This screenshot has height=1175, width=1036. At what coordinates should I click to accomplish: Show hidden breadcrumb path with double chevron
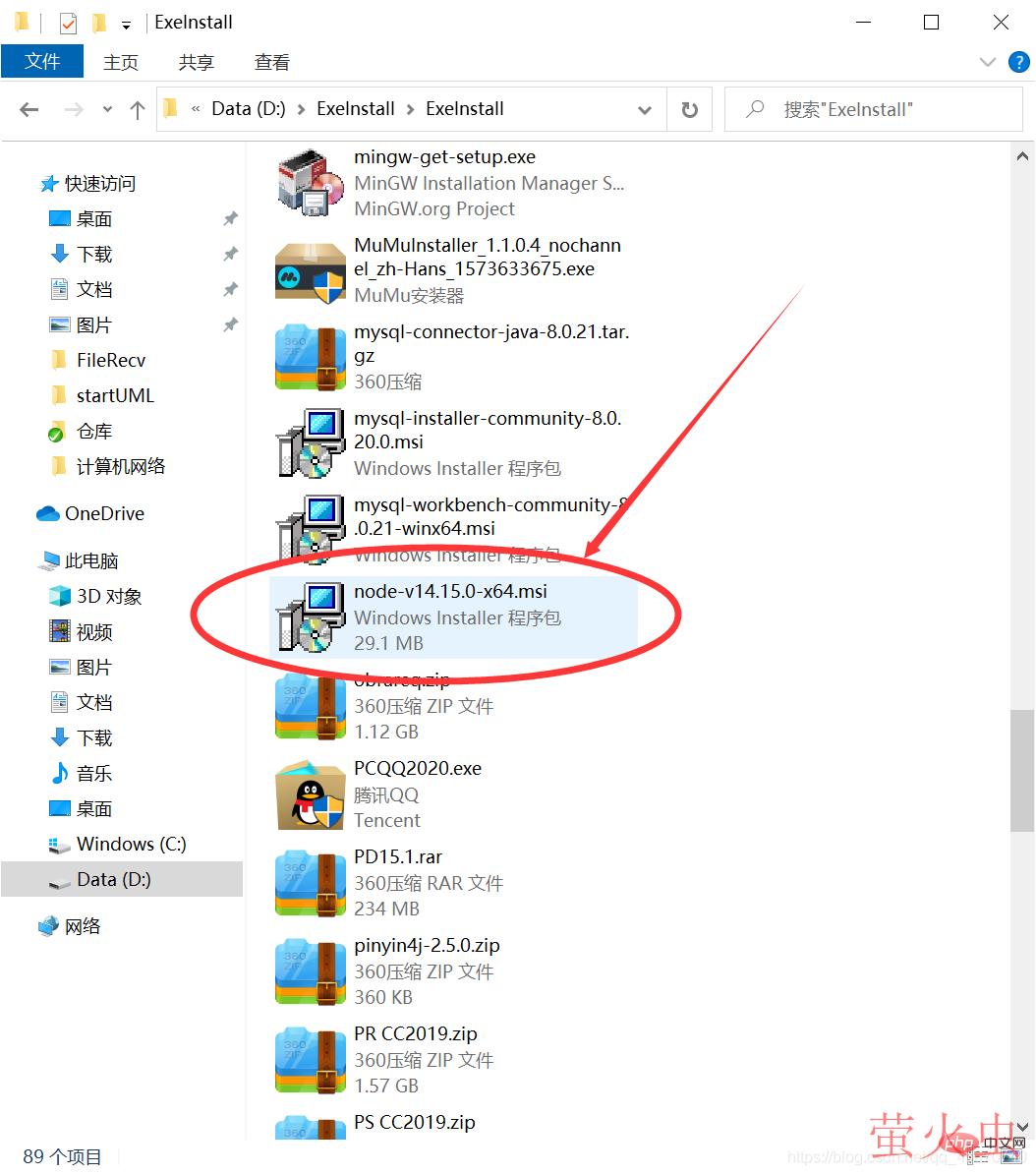coord(196,109)
